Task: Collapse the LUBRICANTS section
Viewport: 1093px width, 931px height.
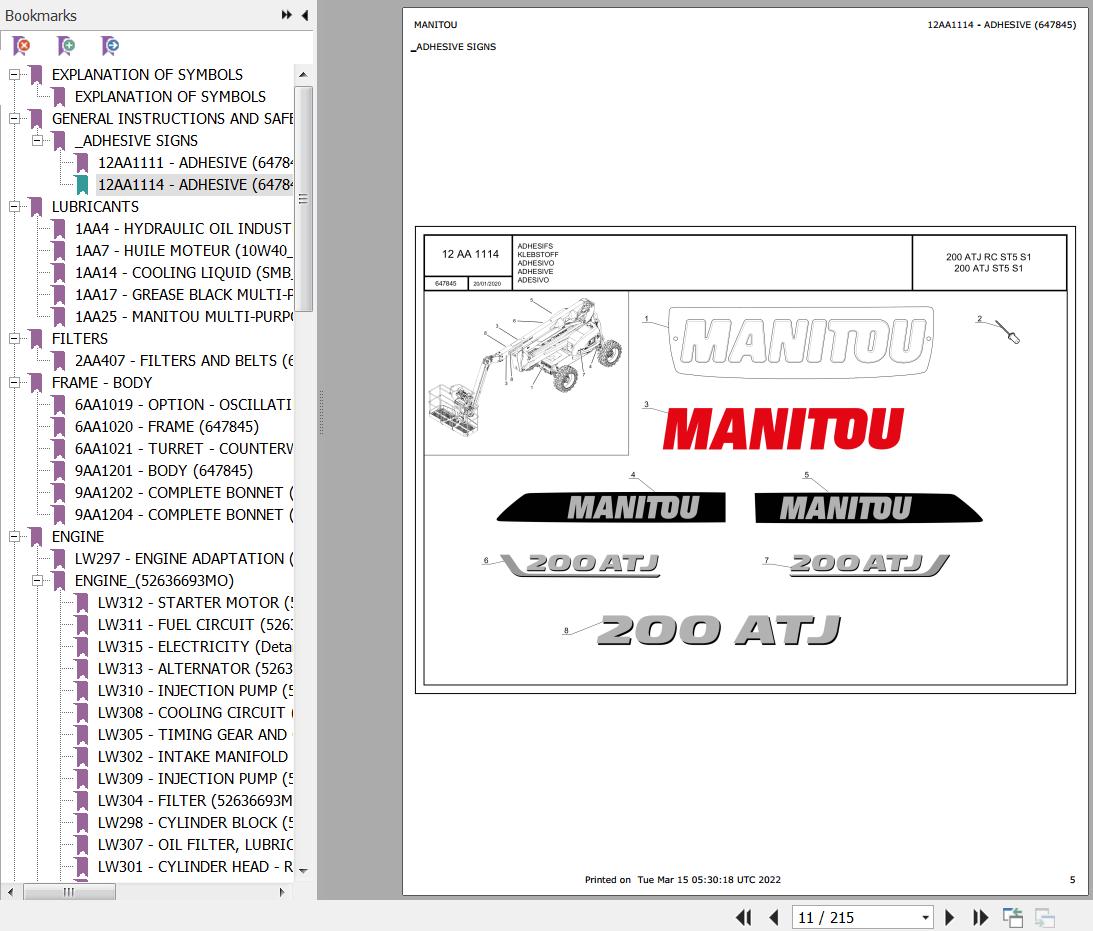Action: (x=13, y=206)
